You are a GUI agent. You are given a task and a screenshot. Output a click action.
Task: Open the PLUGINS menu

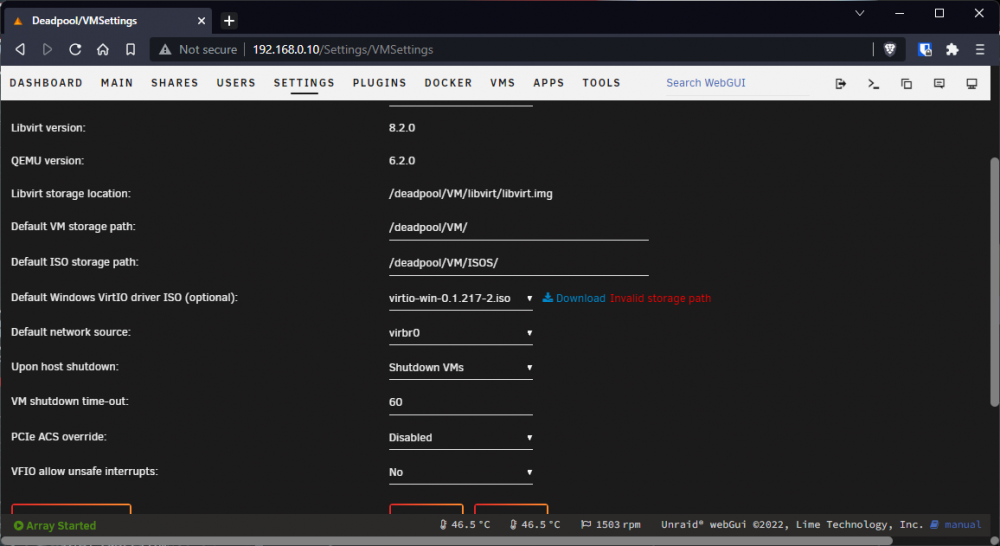point(379,83)
